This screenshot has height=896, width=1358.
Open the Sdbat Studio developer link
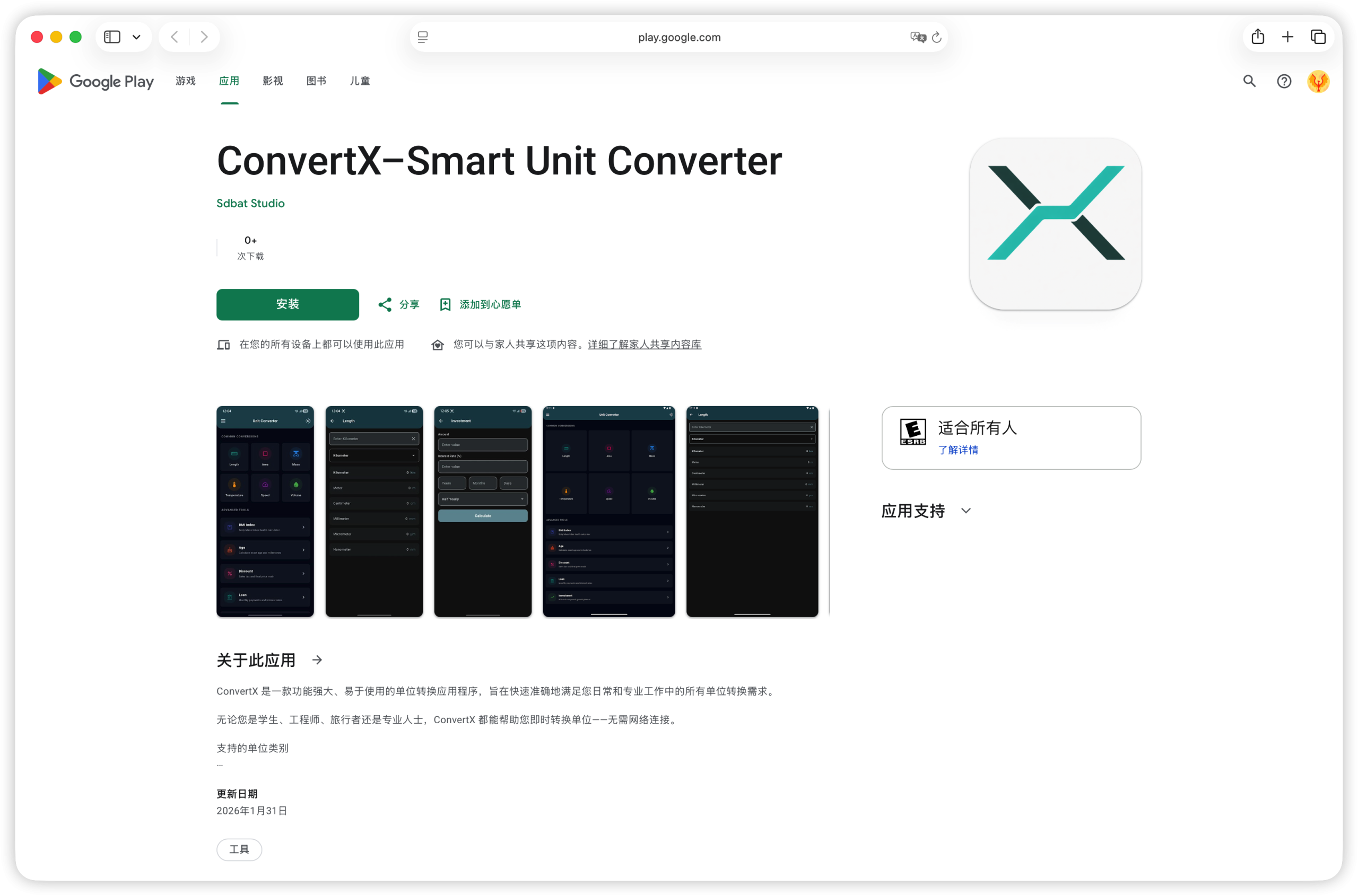pyautogui.click(x=250, y=204)
